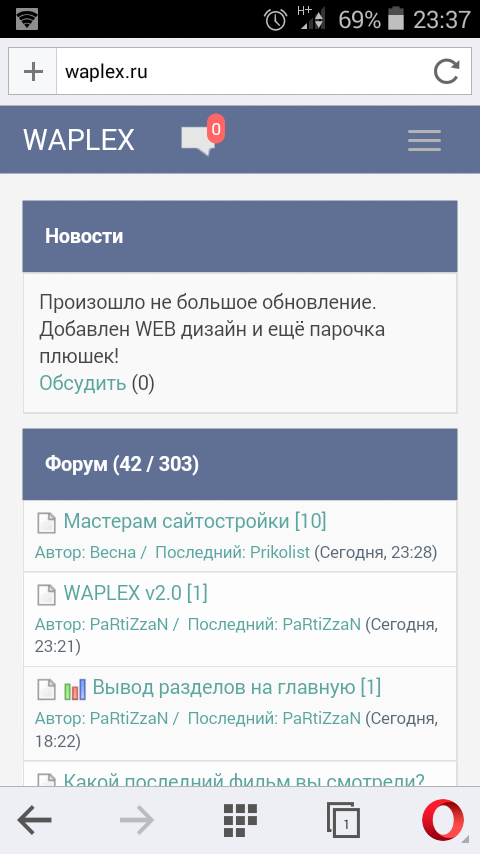Go back with the browser back arrow
The image size is (480, 854).
(x=34, y=819)
